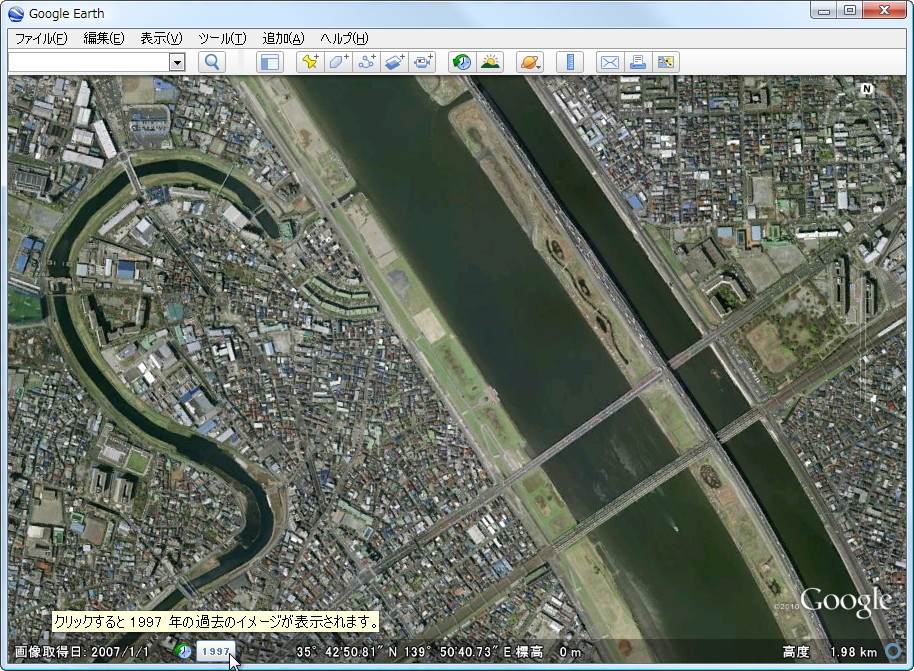The height and width of the screenshot is (671, 914).
Task: Click the search magnifier button
Action: pyautogui.click(x=212, y=62)
